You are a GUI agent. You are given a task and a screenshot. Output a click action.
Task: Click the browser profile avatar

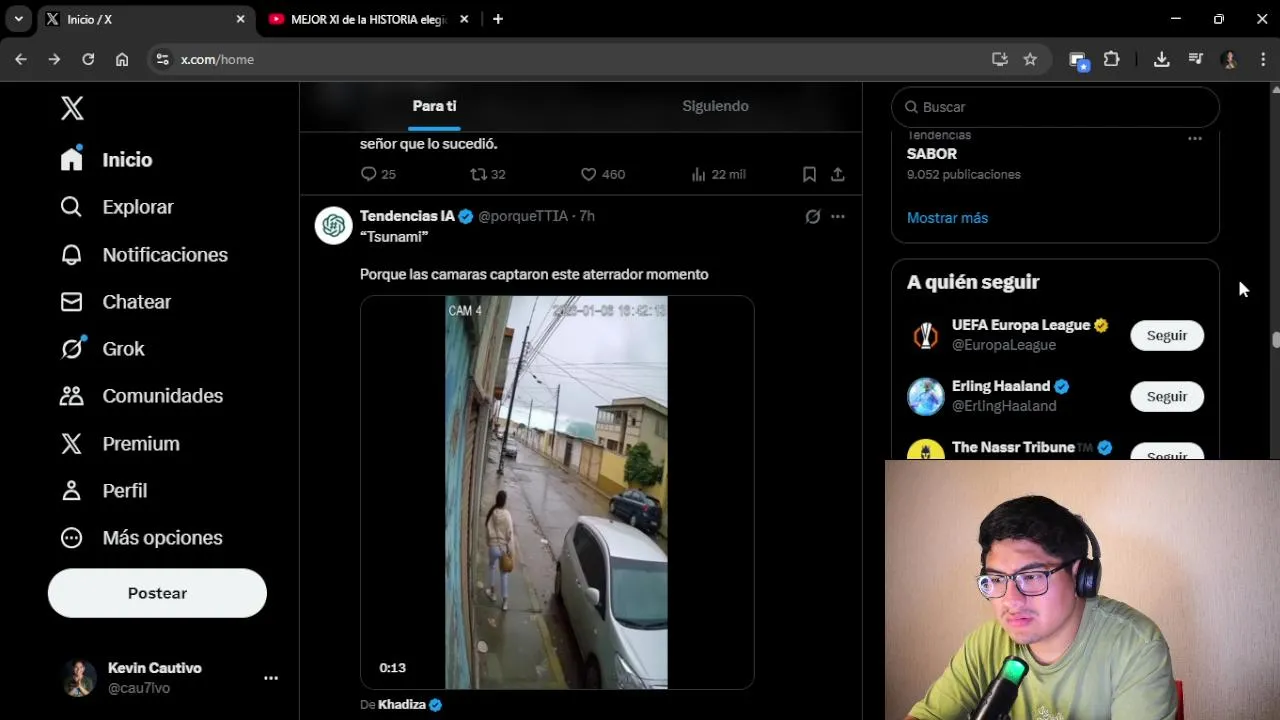click(1229, 59)
